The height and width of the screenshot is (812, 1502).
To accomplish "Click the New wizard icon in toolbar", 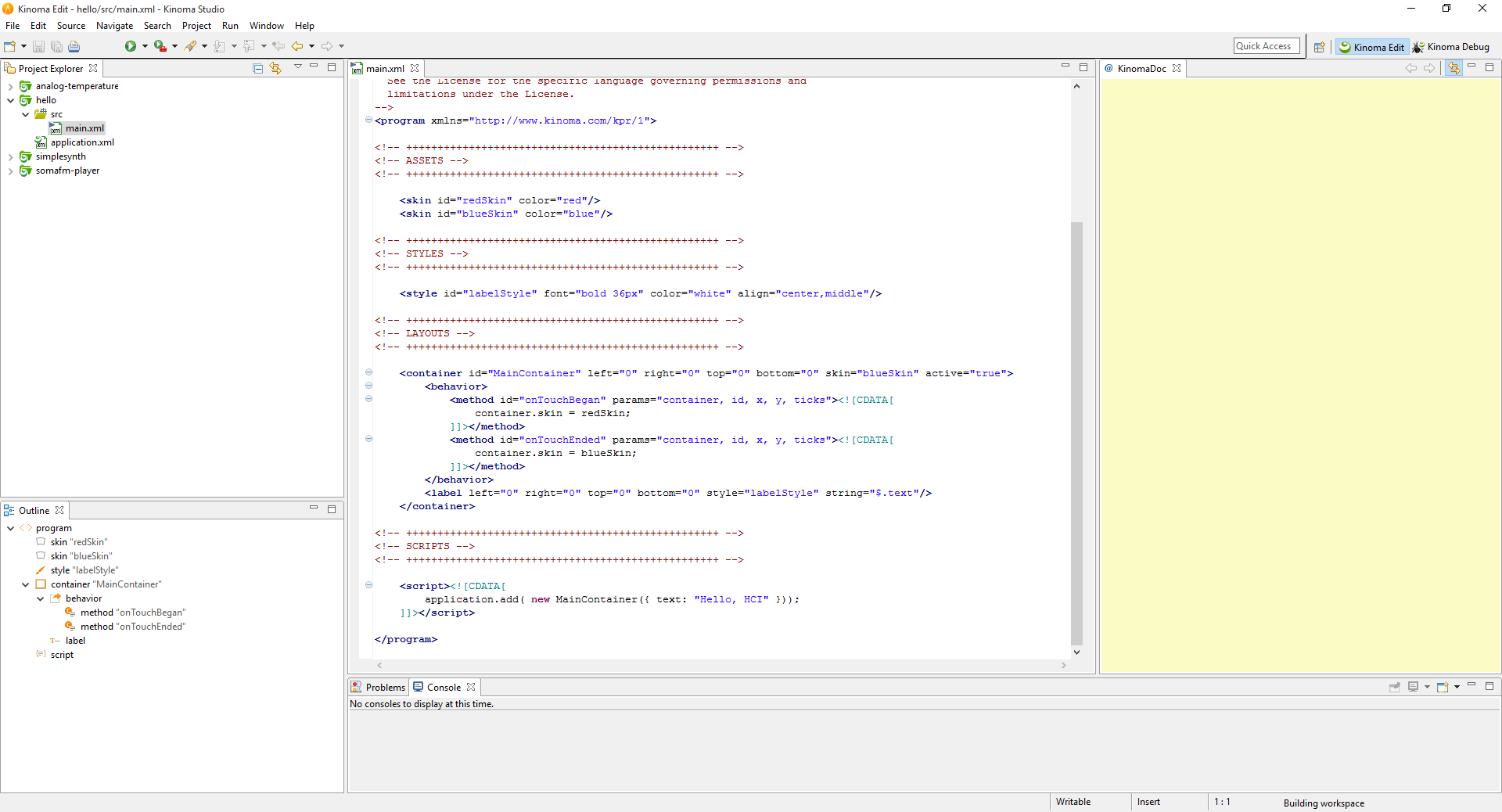I will [10, 47].
